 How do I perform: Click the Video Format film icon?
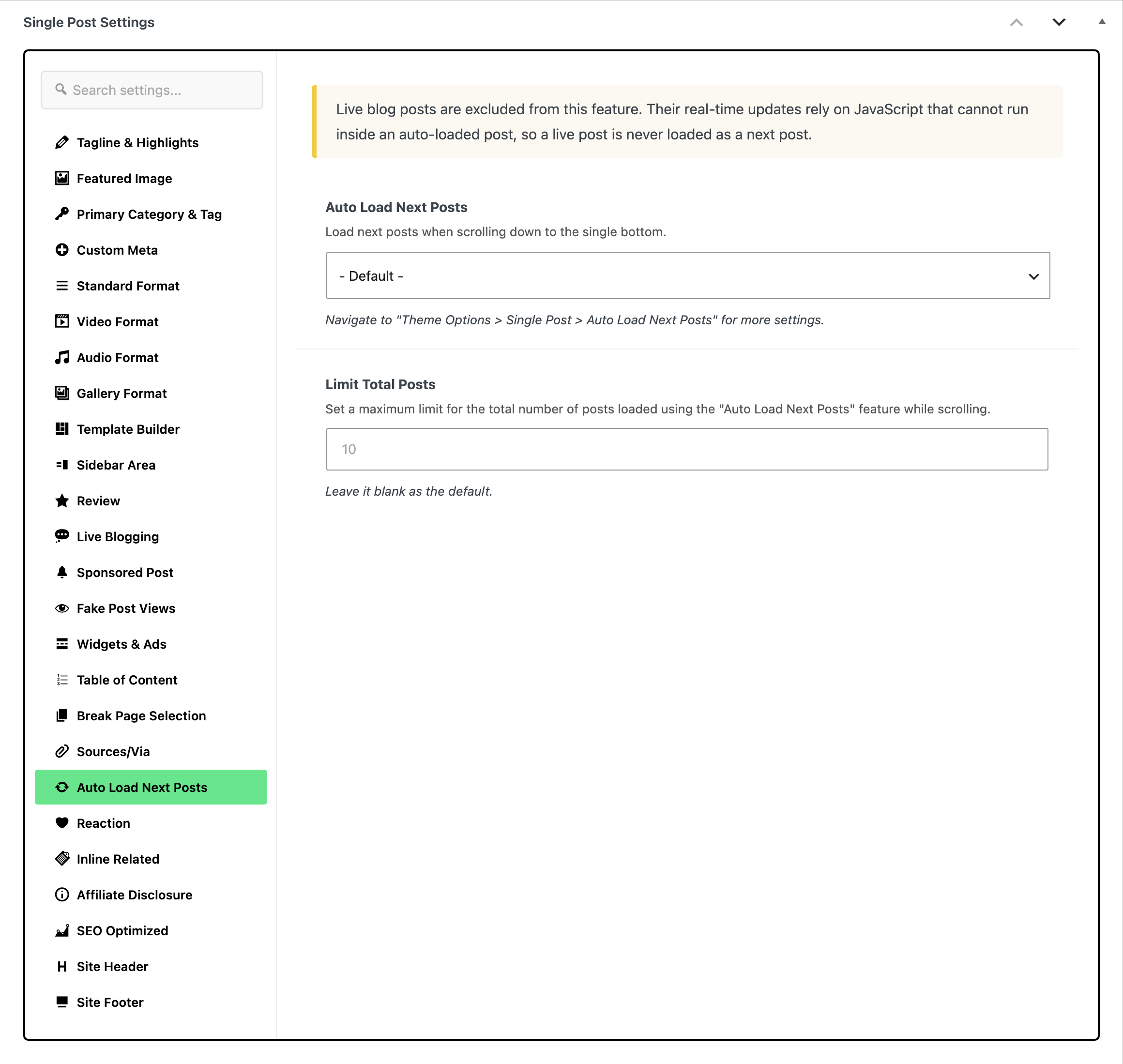[62, 321]
